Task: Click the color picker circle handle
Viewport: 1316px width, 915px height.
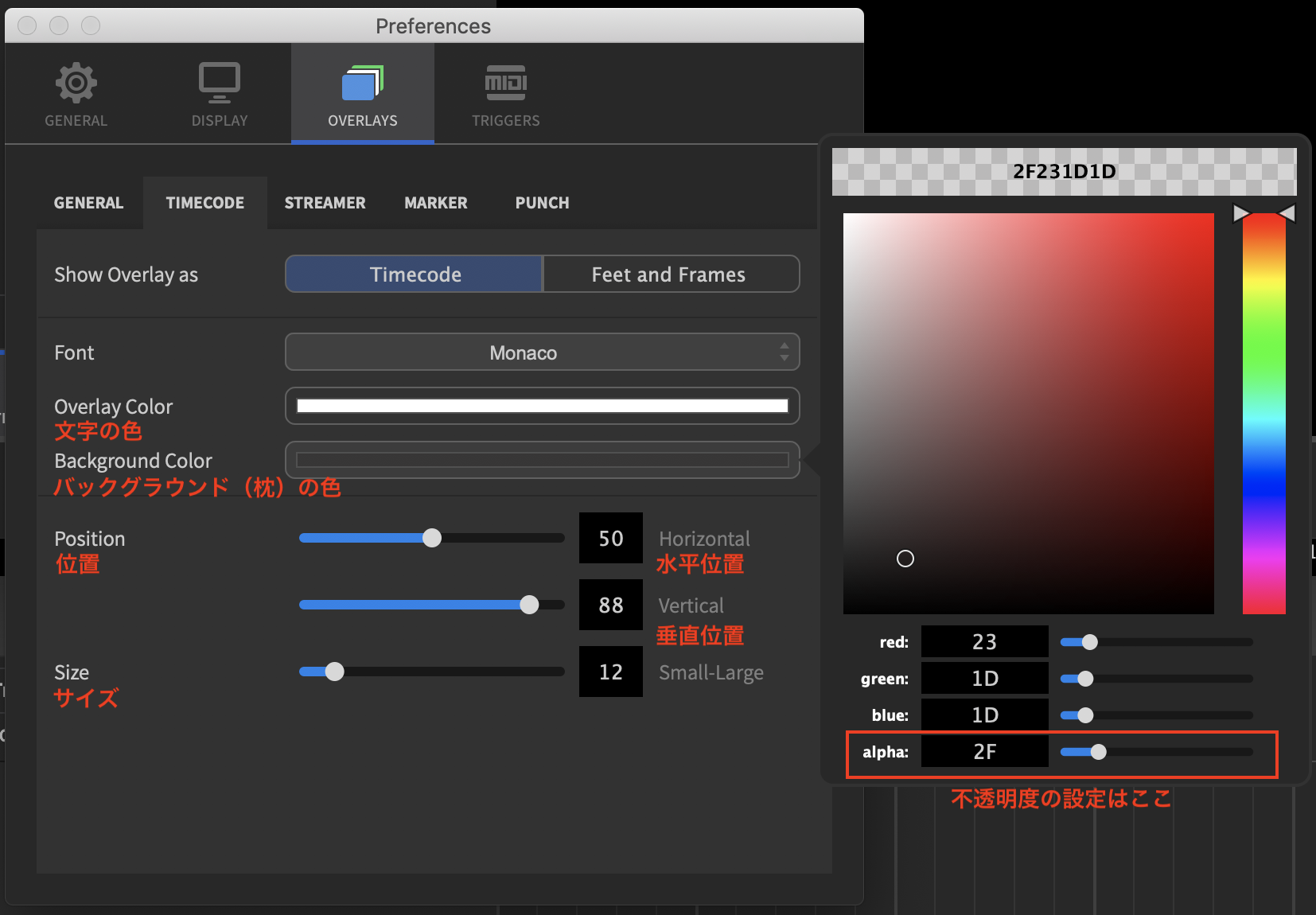Action: pos(905,559)
